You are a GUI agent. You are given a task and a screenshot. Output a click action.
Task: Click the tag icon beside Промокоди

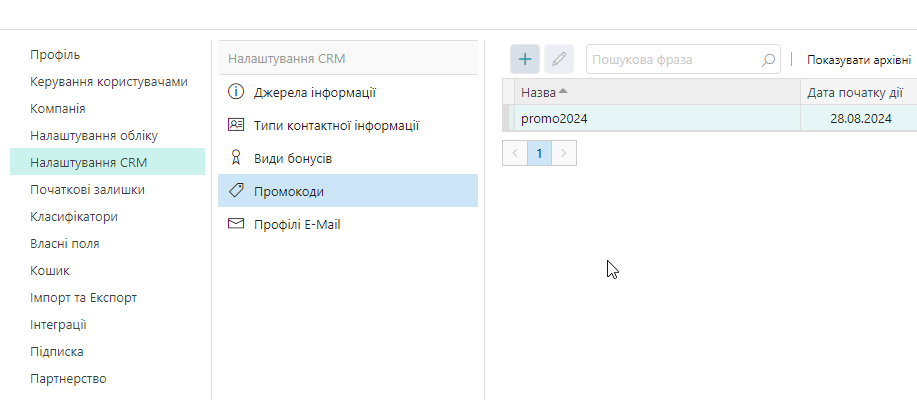(236, 191)
